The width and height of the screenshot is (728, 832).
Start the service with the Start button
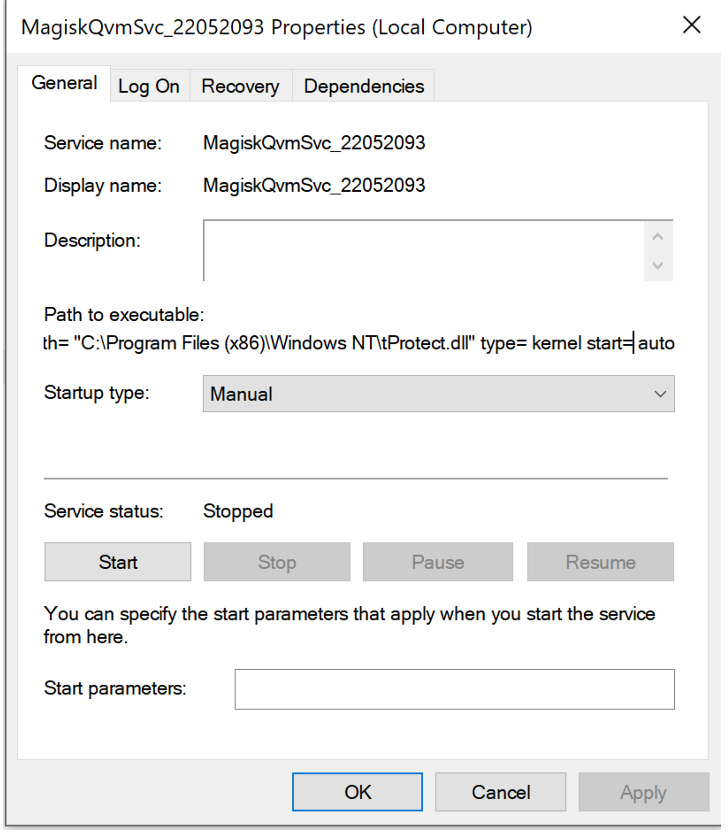coord(118,562)
